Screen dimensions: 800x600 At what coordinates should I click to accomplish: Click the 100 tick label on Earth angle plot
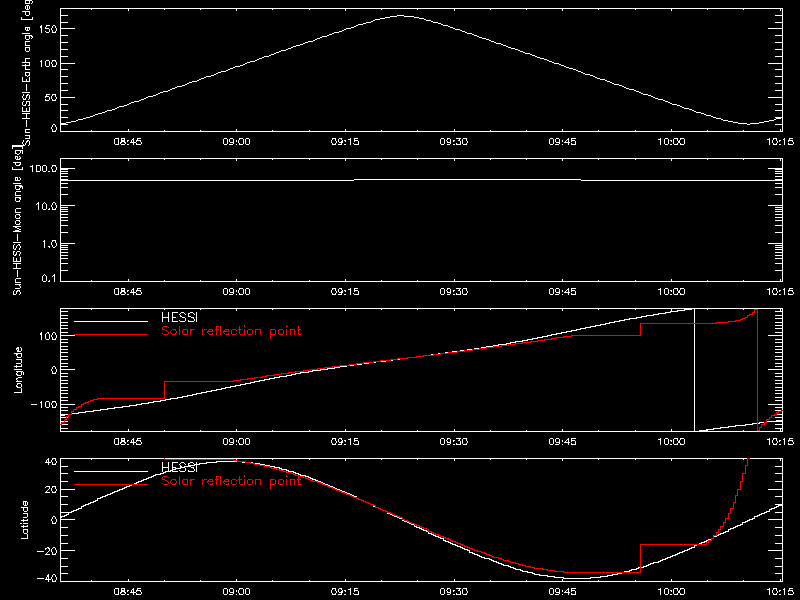48,63
